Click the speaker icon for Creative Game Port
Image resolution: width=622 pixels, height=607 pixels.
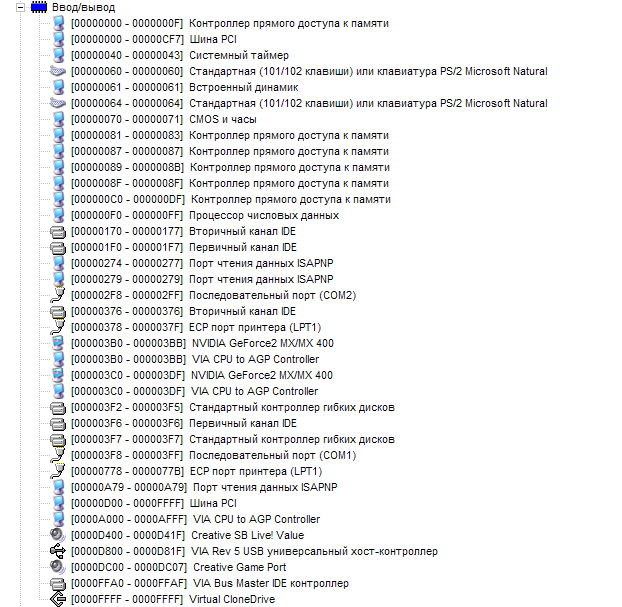pos(58,567)
